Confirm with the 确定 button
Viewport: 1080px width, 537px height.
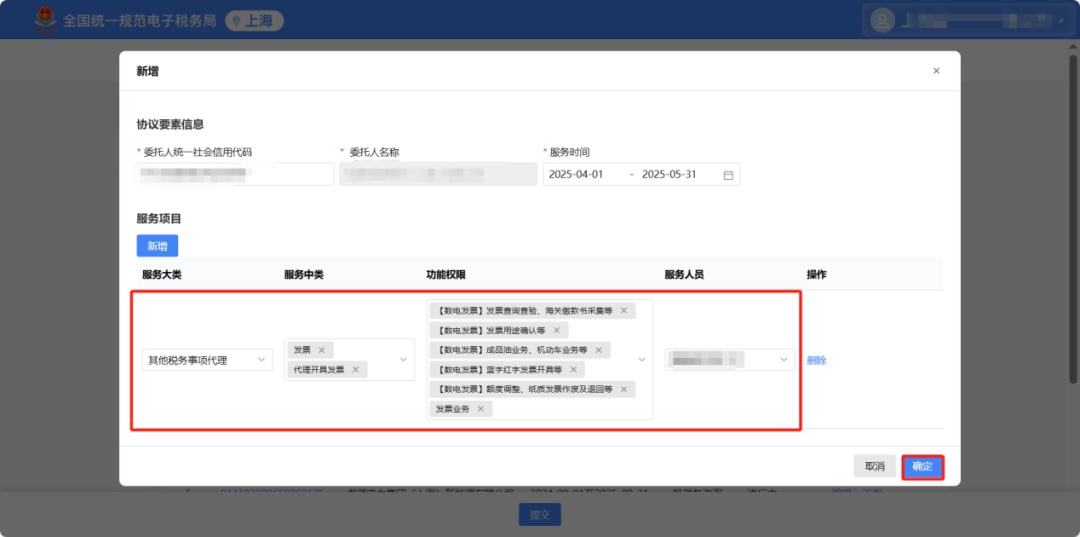[922, 466]
